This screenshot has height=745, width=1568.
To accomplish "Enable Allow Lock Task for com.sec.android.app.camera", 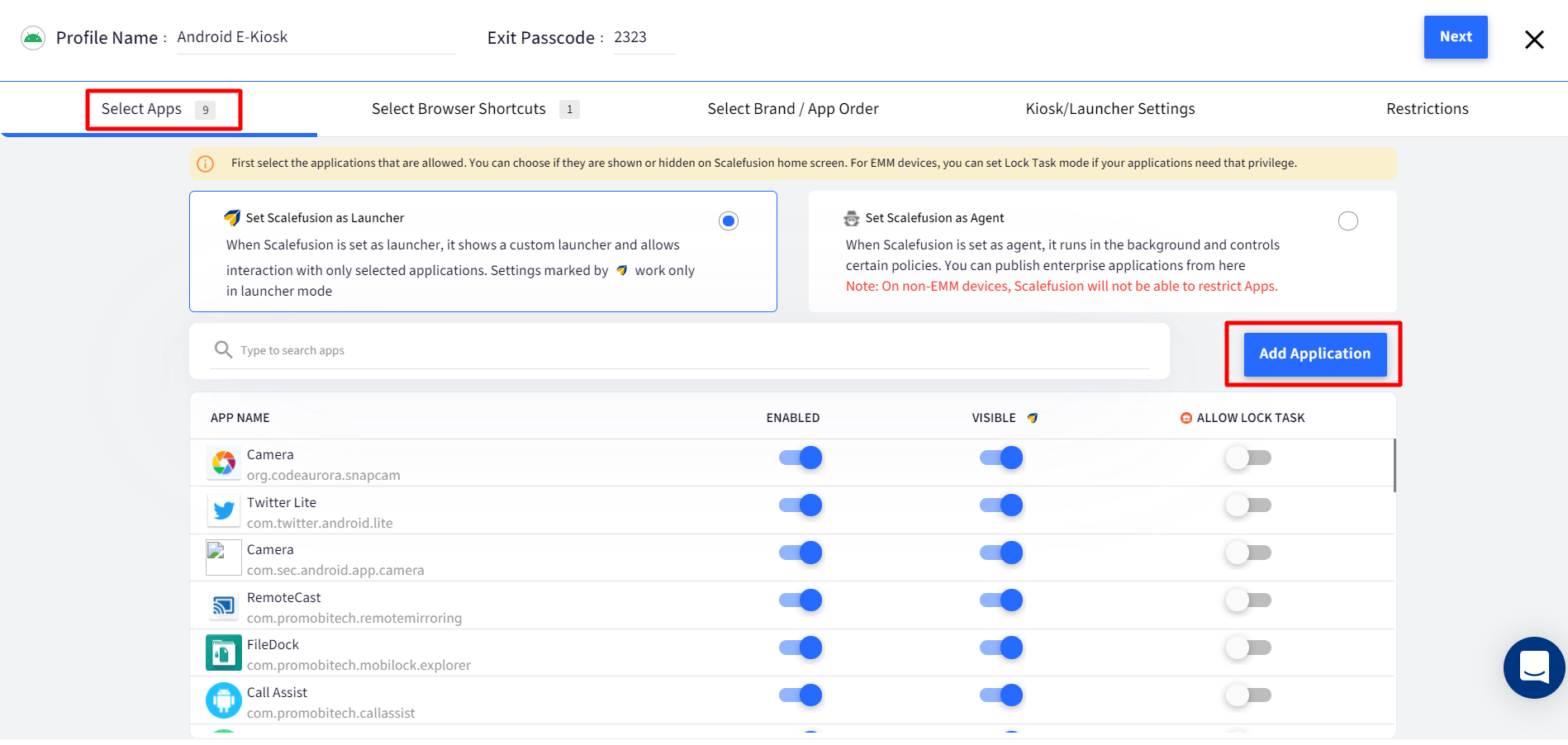I will pyautogui.click(x=1248, y=553).
